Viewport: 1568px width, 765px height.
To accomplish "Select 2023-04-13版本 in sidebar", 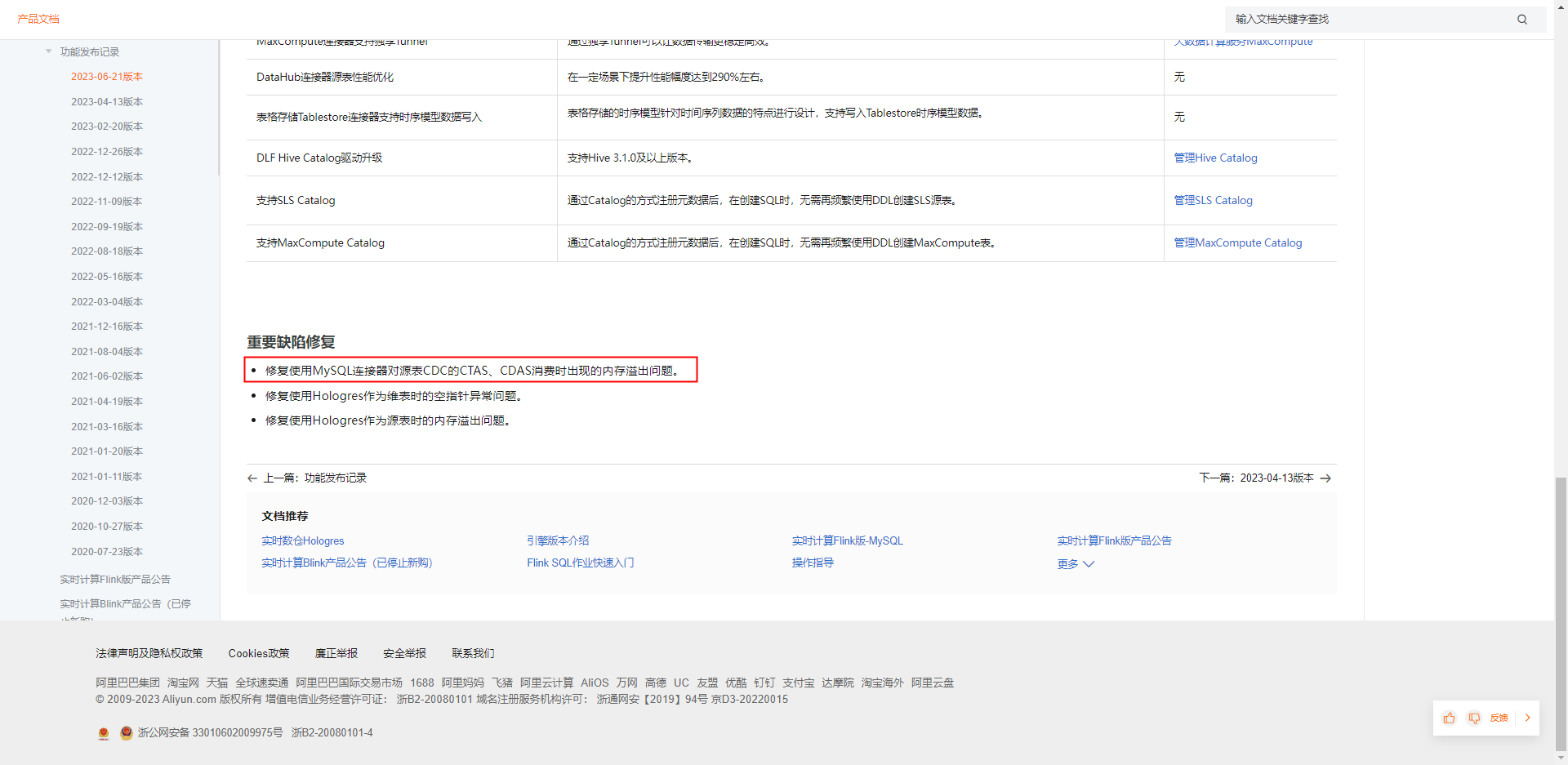I will coord(107,102).
